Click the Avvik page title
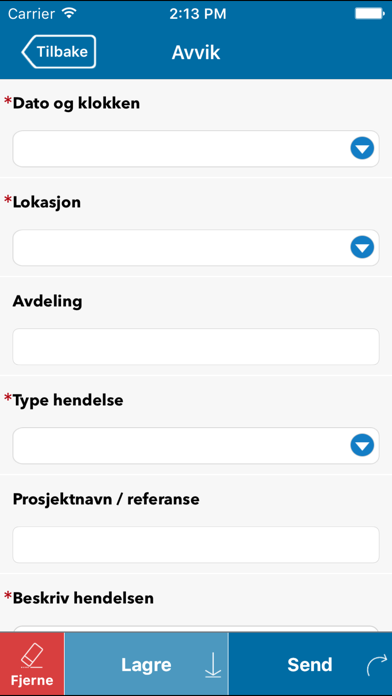 [x=196, y=52]
